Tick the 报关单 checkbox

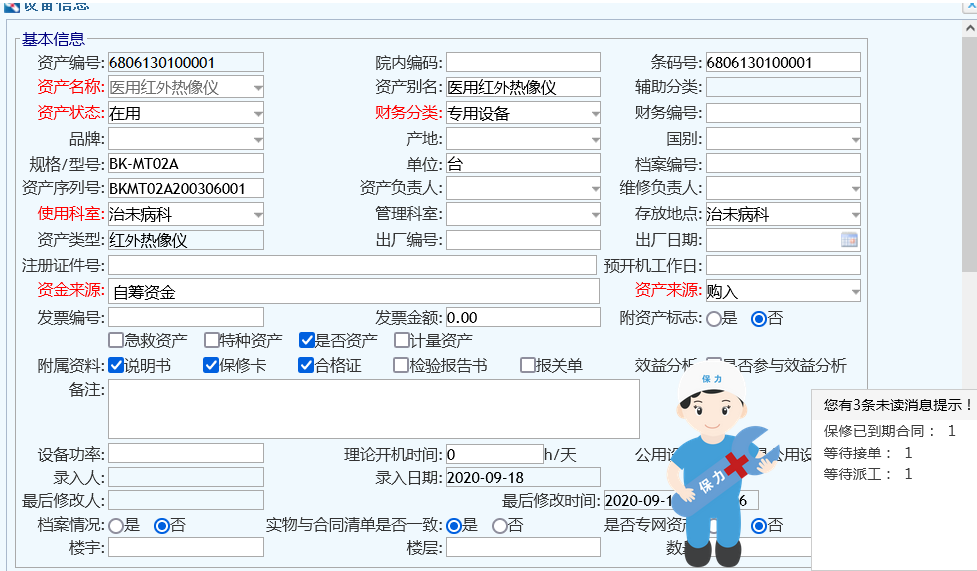point(528,366)
